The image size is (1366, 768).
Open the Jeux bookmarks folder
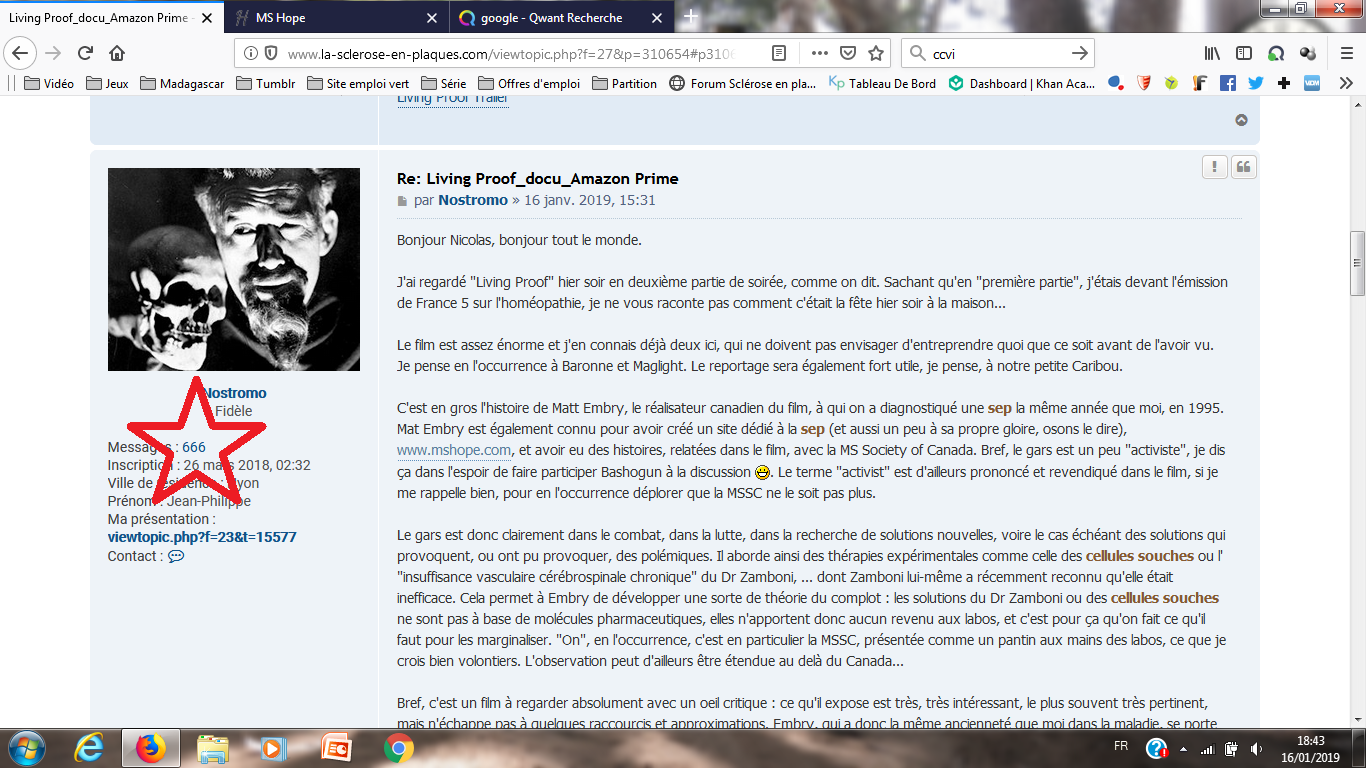(x=107, y=83)
